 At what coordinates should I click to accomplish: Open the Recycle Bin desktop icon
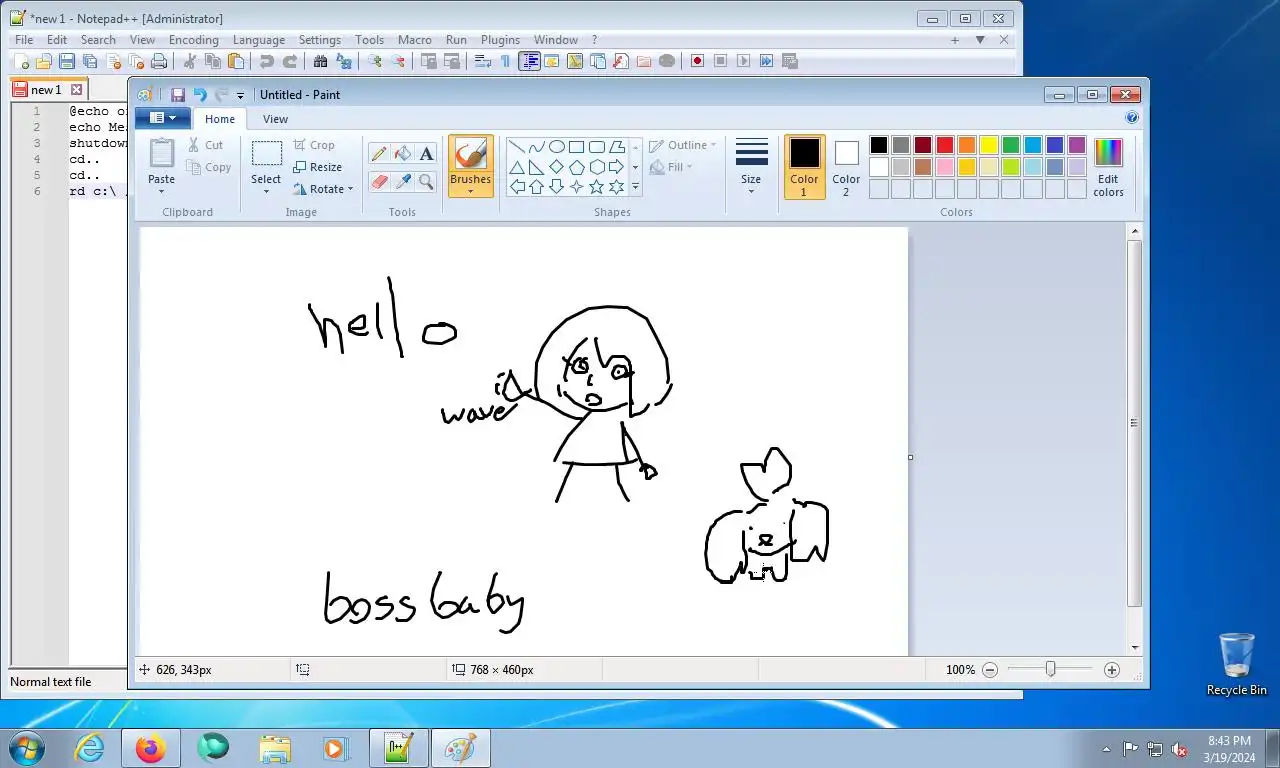point(1236,664)
